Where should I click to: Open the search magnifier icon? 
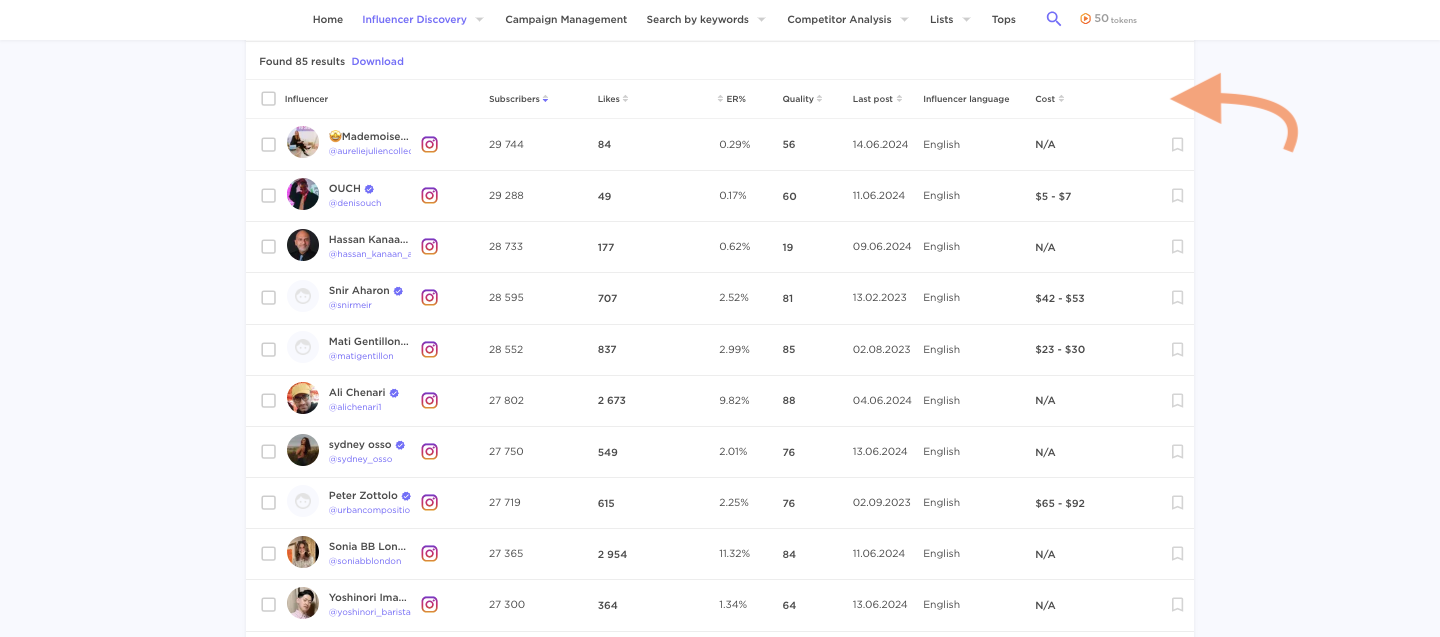point(1053,18)
